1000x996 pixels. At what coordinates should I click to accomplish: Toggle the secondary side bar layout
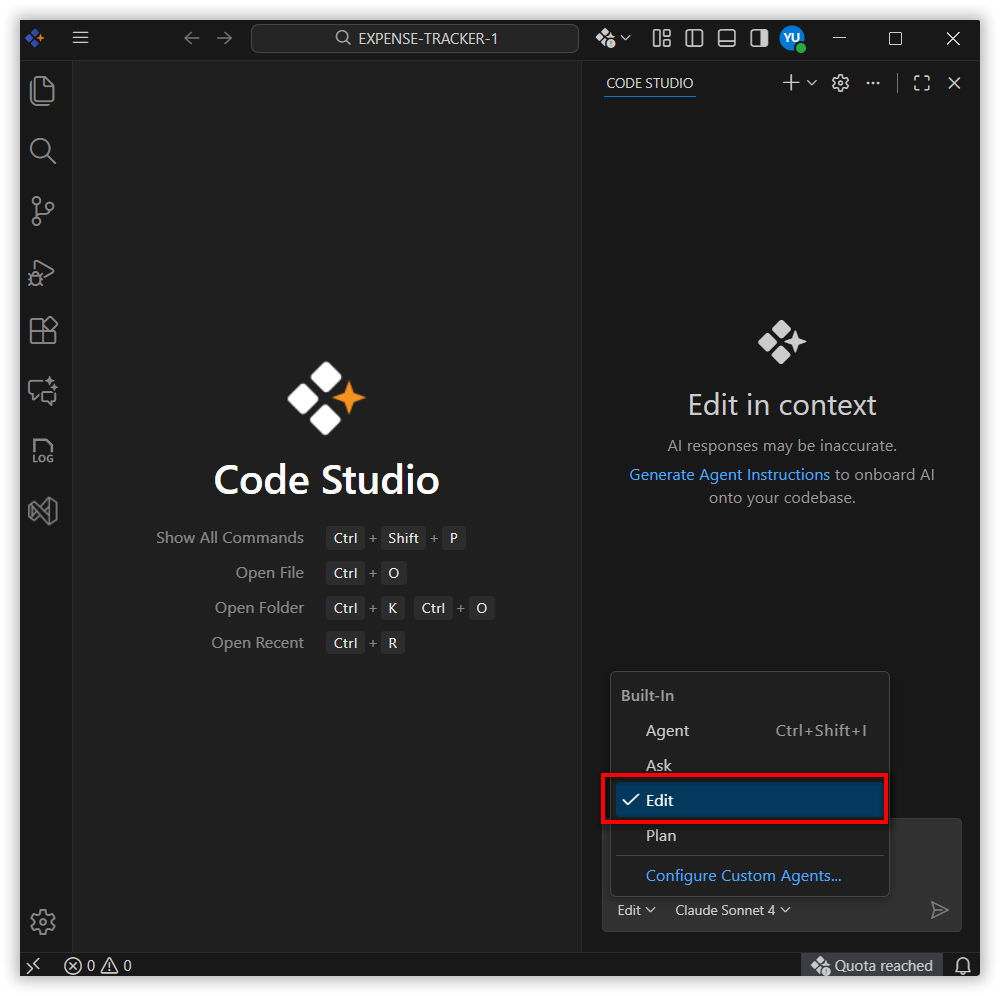[759, 38]
